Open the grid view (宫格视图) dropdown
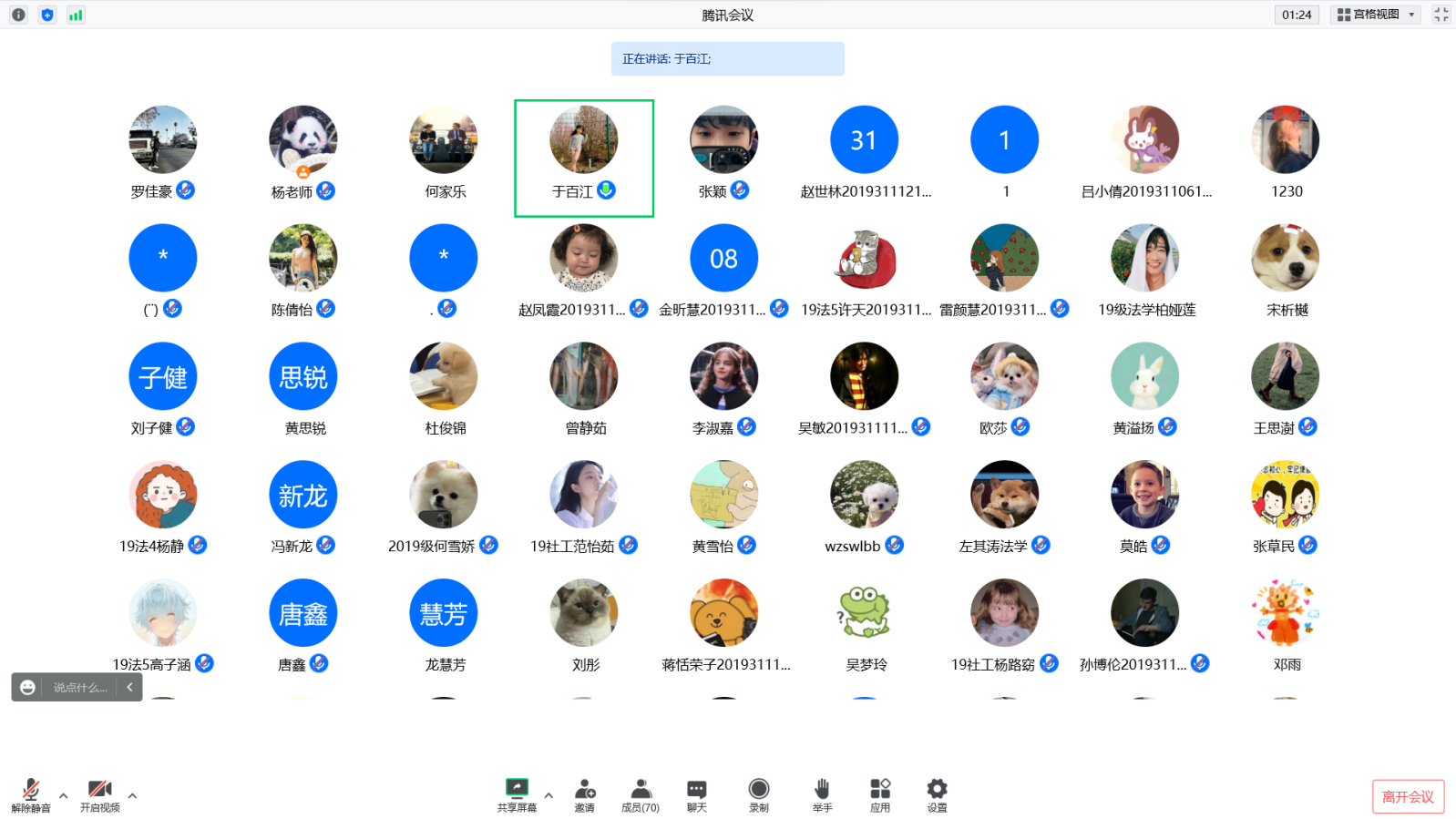The width and height of the screenshot is (1456, 819). coord(1375,15)
